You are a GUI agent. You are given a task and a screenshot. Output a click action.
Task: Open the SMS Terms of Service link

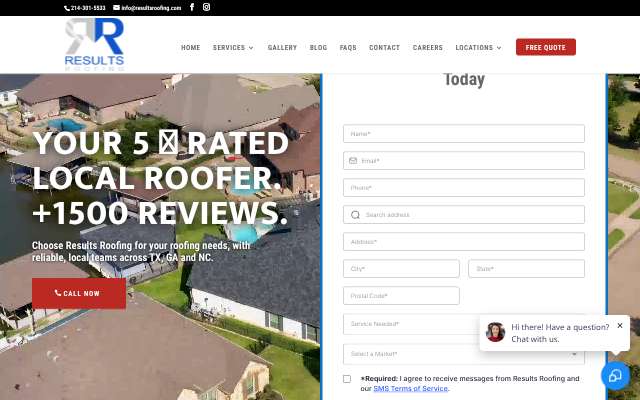410,389
